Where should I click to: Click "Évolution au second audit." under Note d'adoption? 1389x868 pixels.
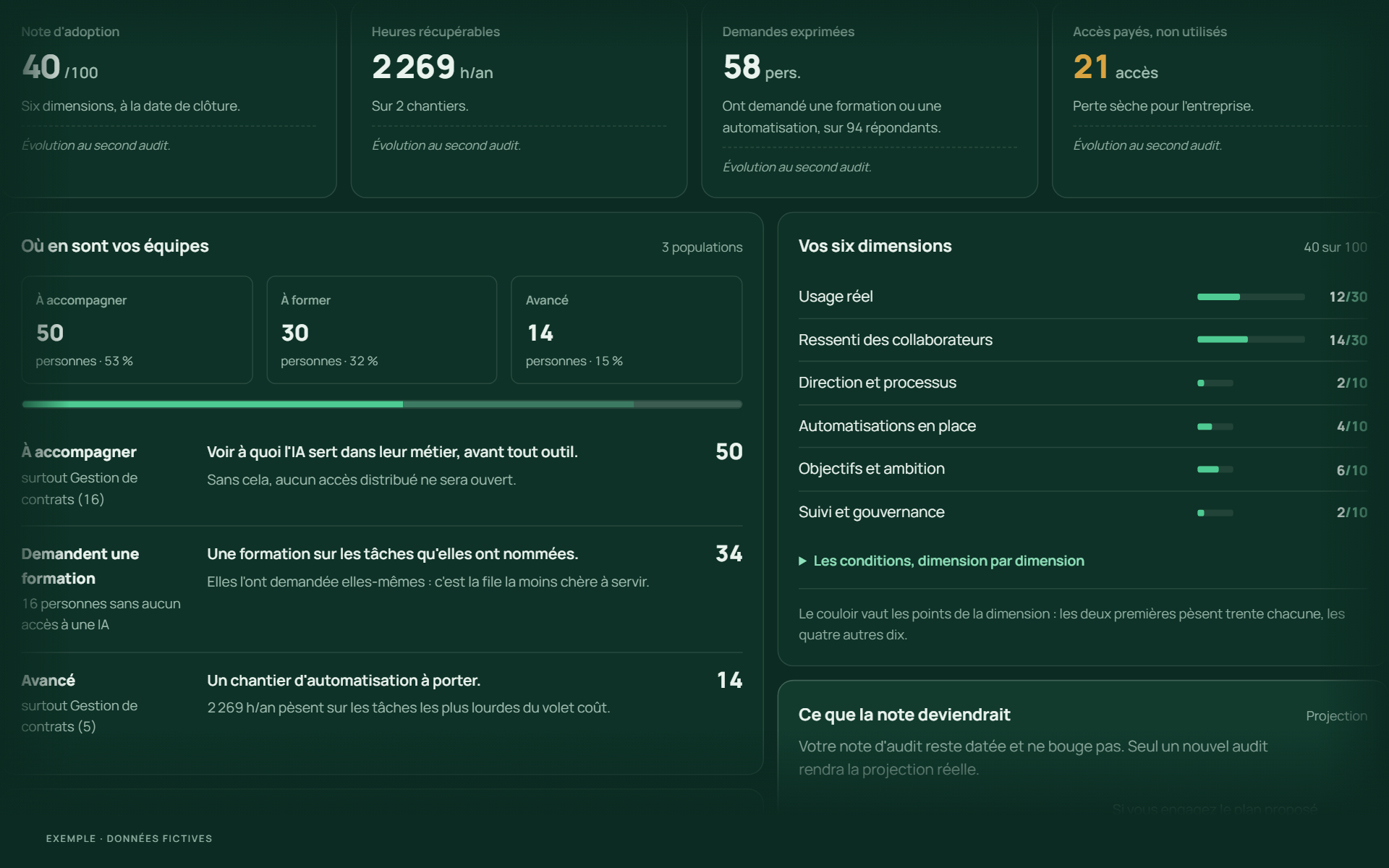[96, 145]
